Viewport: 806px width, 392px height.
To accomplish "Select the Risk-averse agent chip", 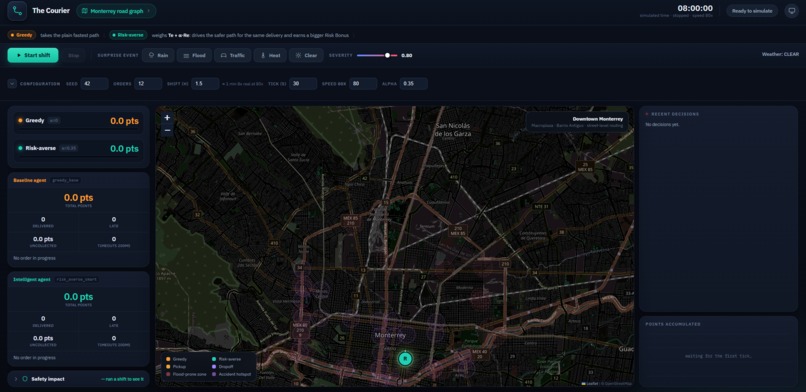I will 129,35.
